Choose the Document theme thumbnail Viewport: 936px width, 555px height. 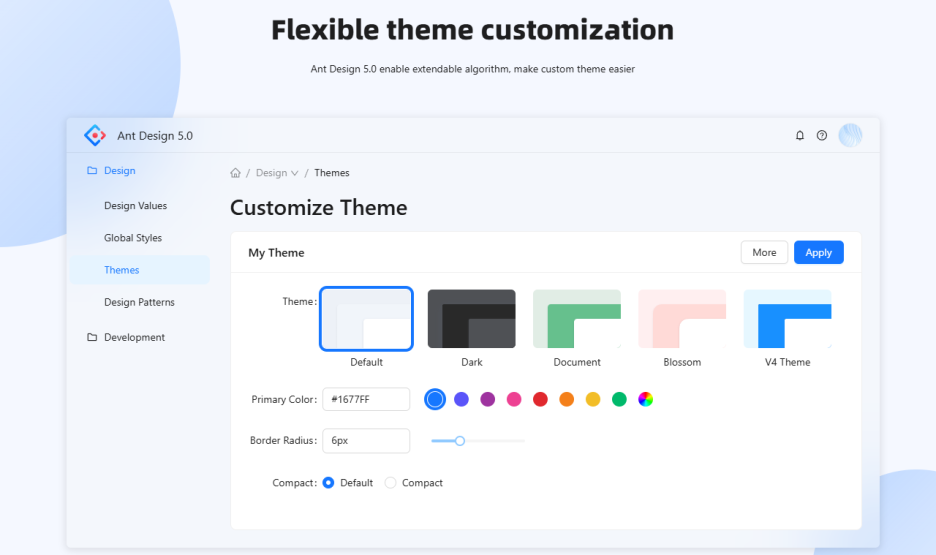click(577, 319)
